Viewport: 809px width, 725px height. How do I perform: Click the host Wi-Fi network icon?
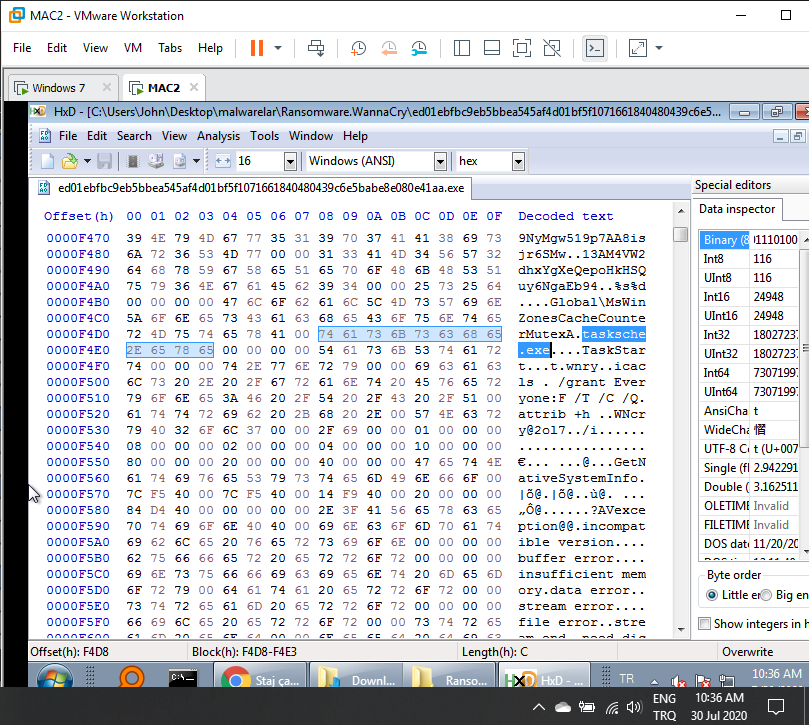point(612,707)
